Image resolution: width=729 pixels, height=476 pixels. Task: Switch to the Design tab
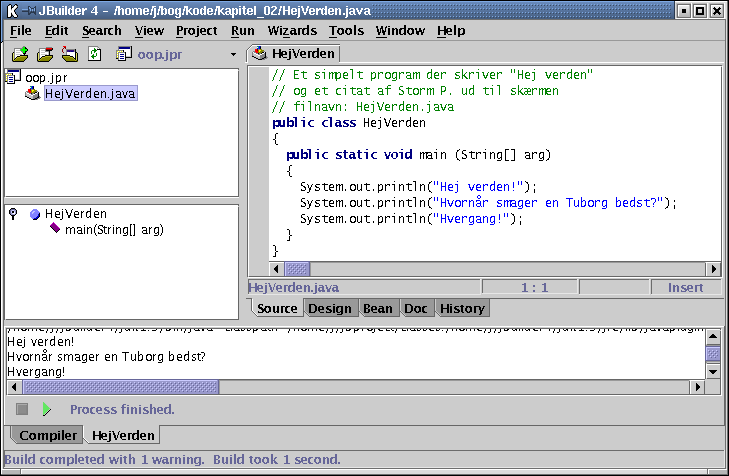tap(329, 308)
